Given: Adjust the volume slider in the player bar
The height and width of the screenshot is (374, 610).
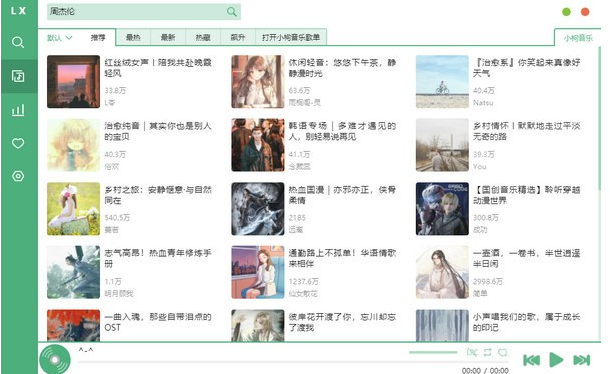Looking at the screenshot, I should [x=433, y=352].
